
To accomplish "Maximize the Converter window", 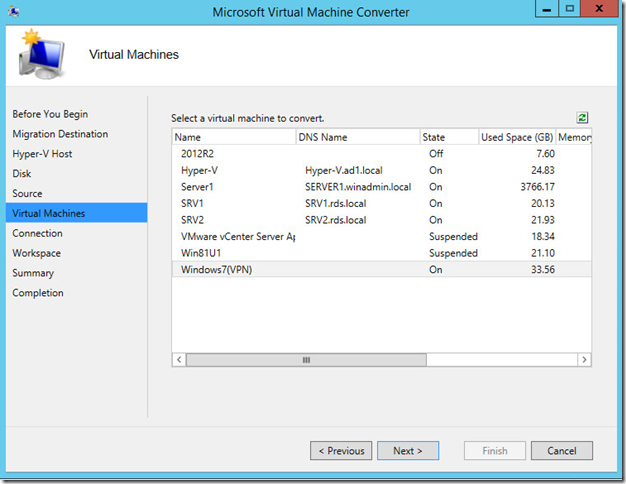I will click(x=570, y=9).
